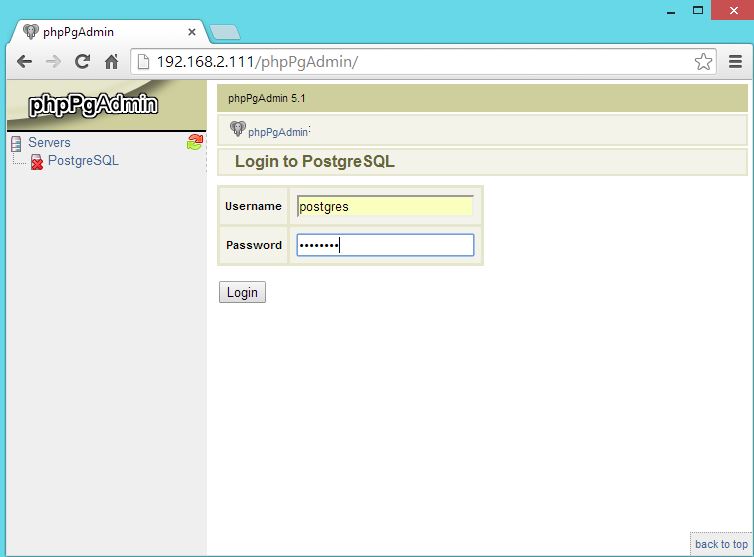754x557 pixels.
Task: Minimize the browser window
Action: click(x=671, y=11)
